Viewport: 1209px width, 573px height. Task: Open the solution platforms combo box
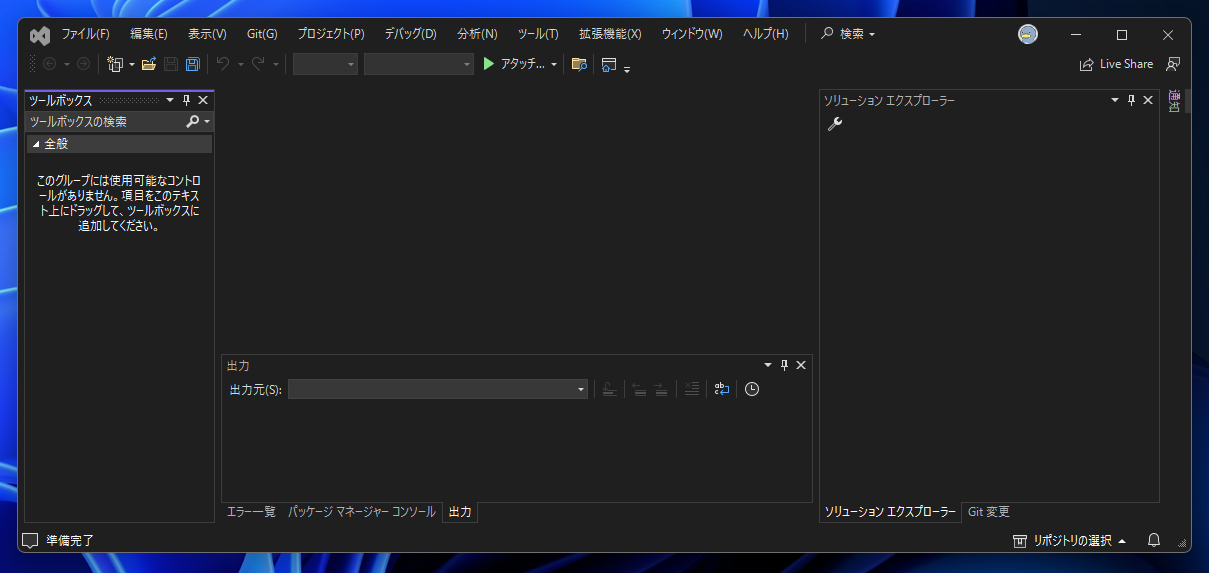click(x=419, y=64)
